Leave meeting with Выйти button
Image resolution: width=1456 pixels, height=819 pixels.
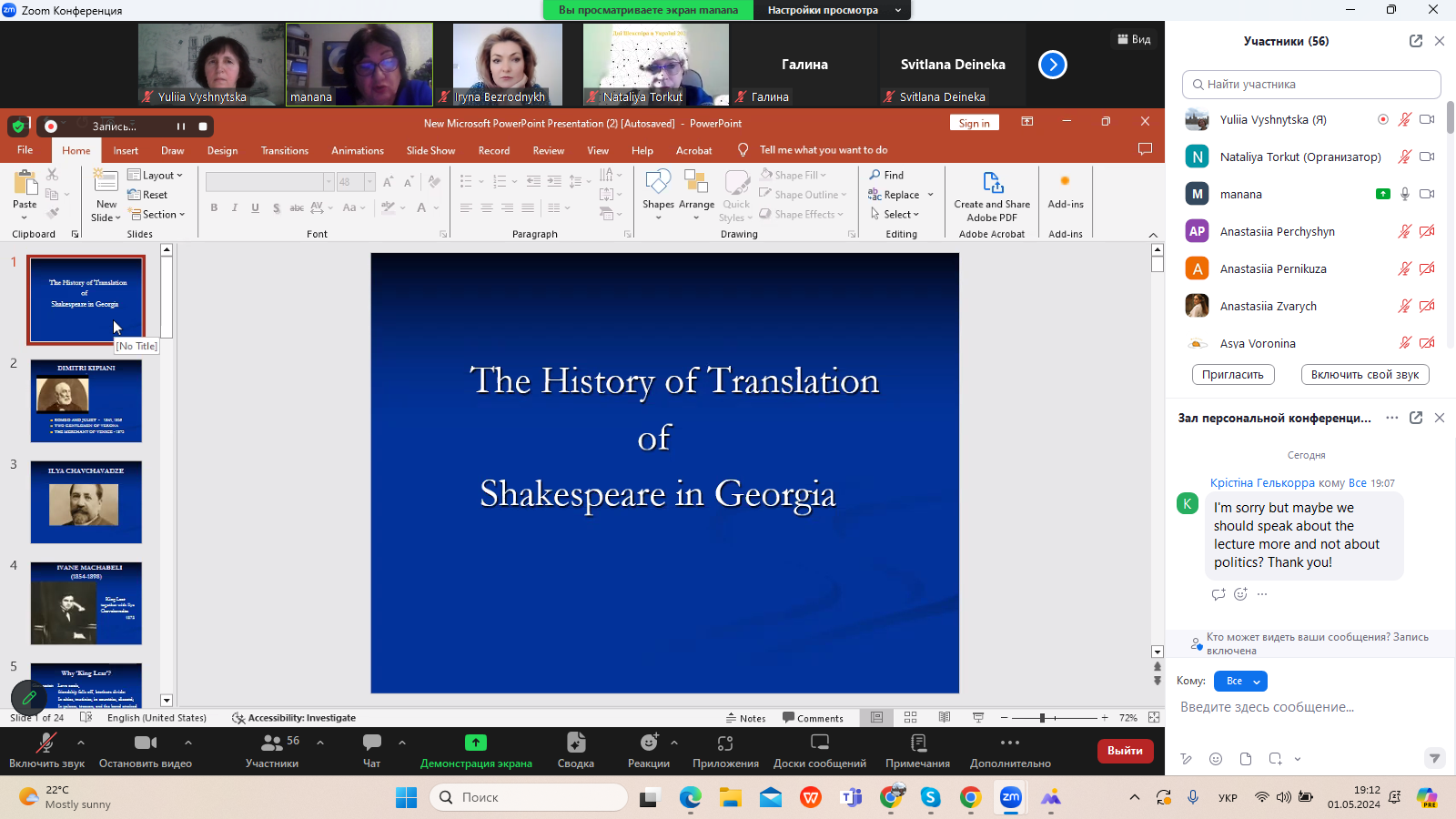[1125, 751]
